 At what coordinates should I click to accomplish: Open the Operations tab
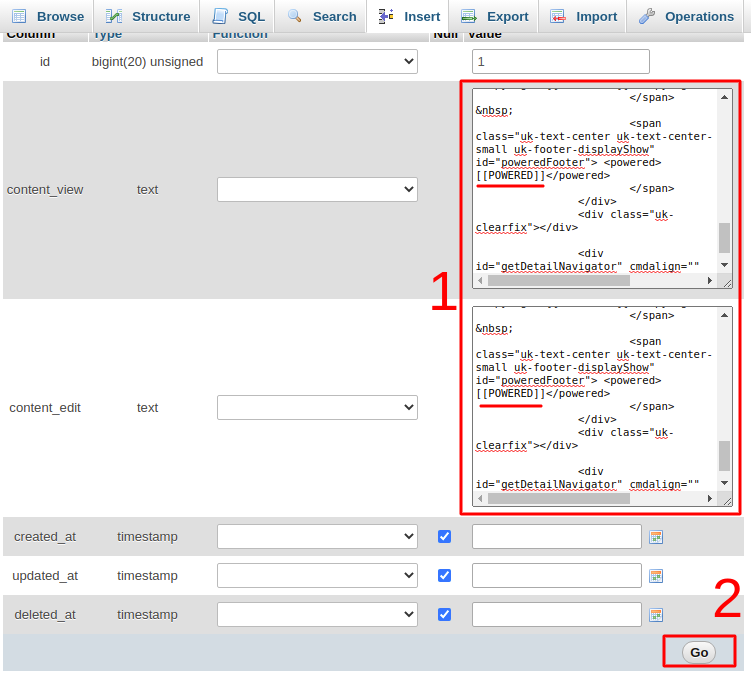(x=686, y=16)
